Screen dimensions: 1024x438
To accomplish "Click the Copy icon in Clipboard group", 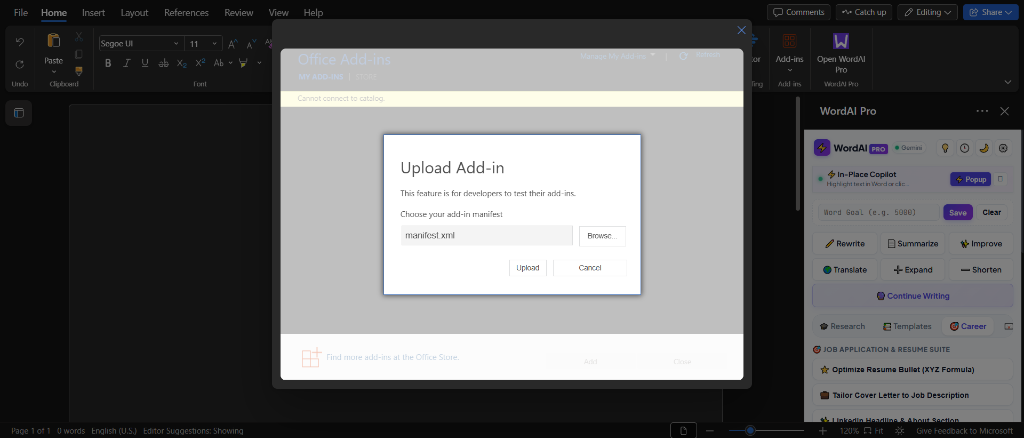I will point(79,54).
